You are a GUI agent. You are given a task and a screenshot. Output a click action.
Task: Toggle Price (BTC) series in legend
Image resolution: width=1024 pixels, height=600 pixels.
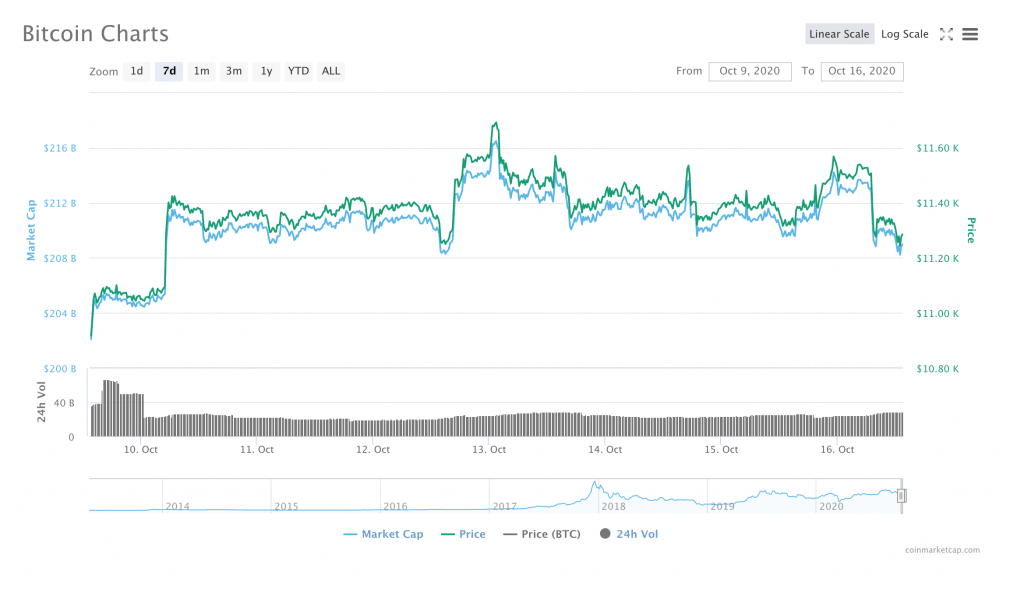(x=542, y=534)
